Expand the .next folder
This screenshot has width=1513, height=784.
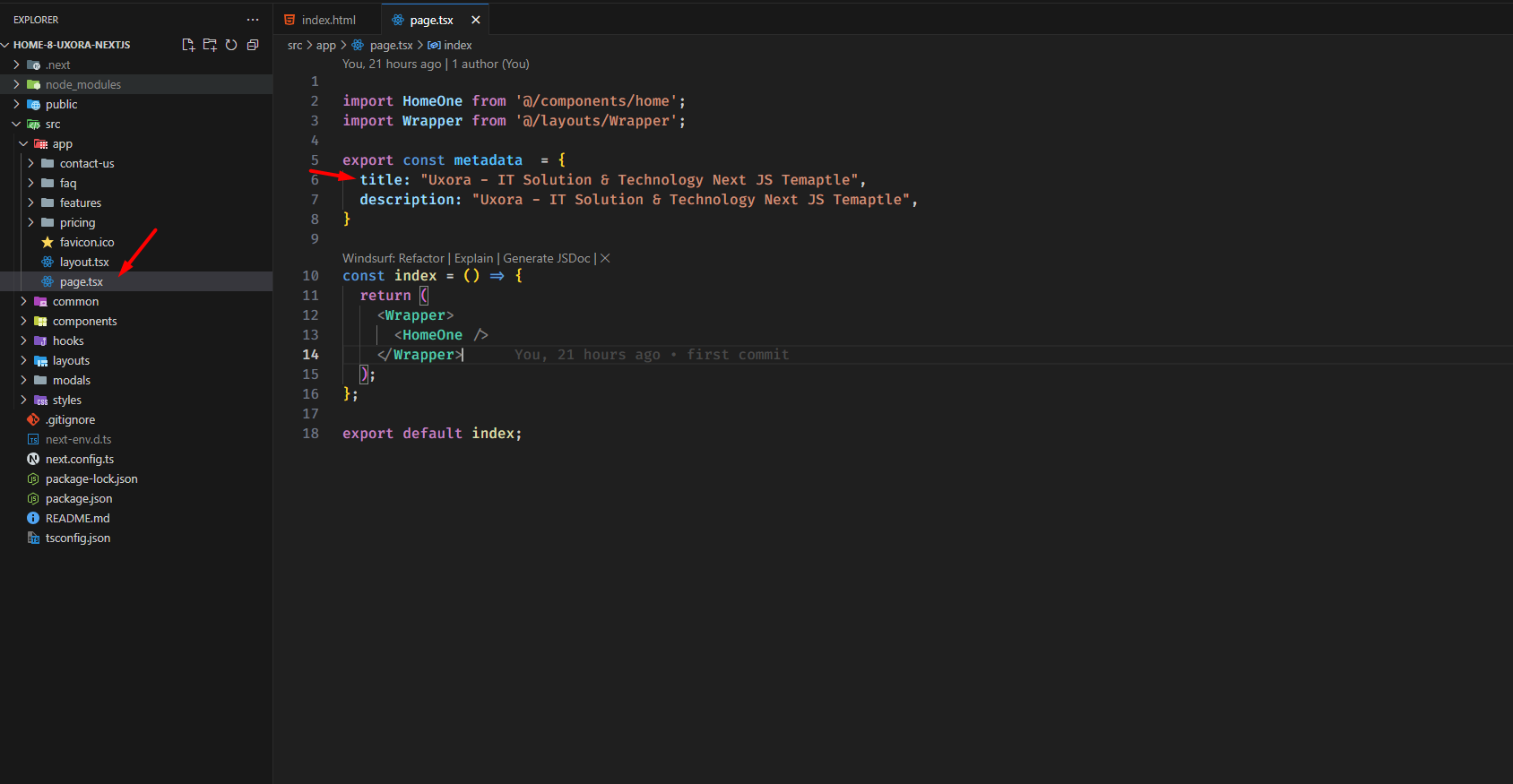tap(16, 65)
